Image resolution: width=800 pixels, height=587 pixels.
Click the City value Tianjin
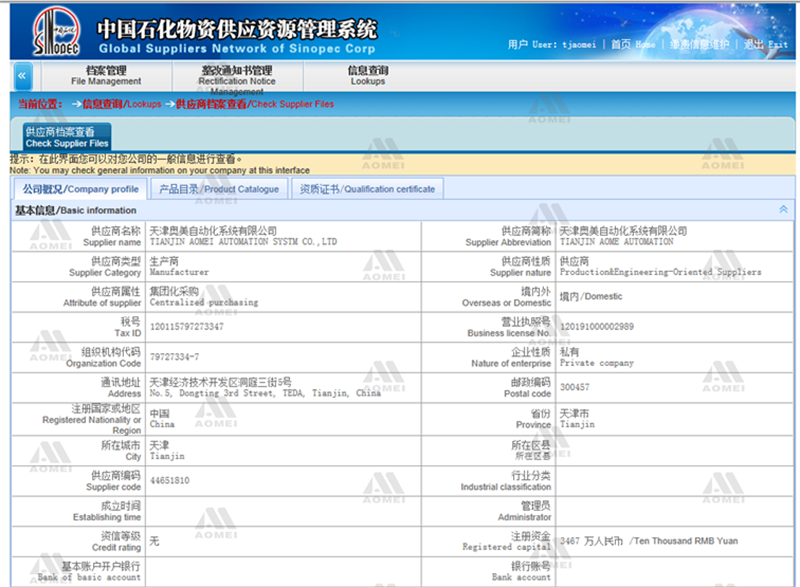[x=167, y=456]
